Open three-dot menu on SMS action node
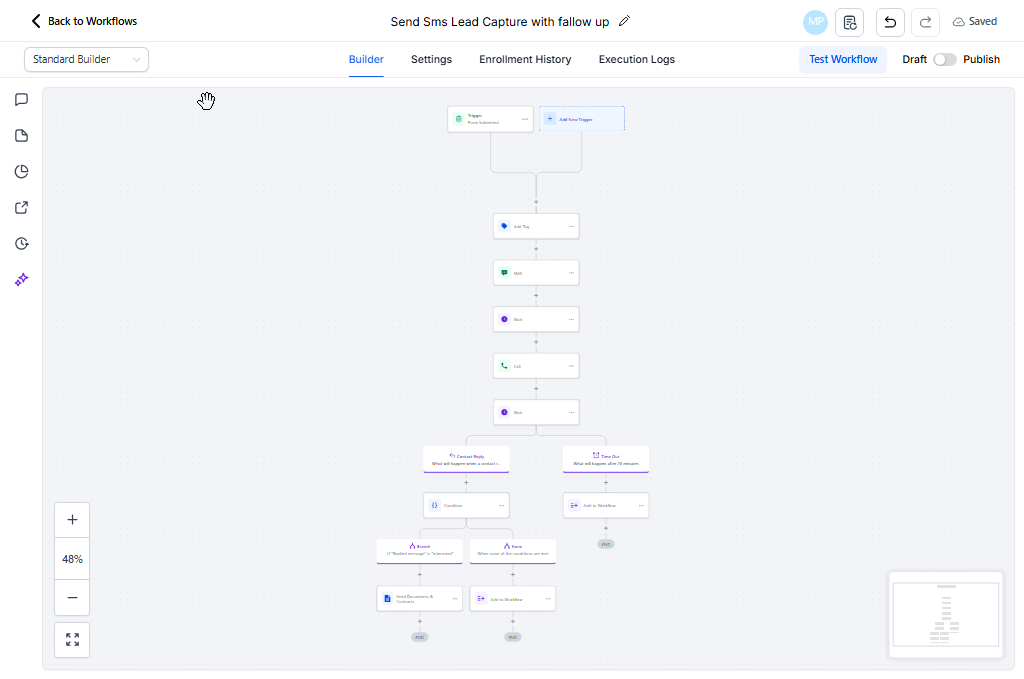Viewport: 1024px width, 679px height. (571, 273)
